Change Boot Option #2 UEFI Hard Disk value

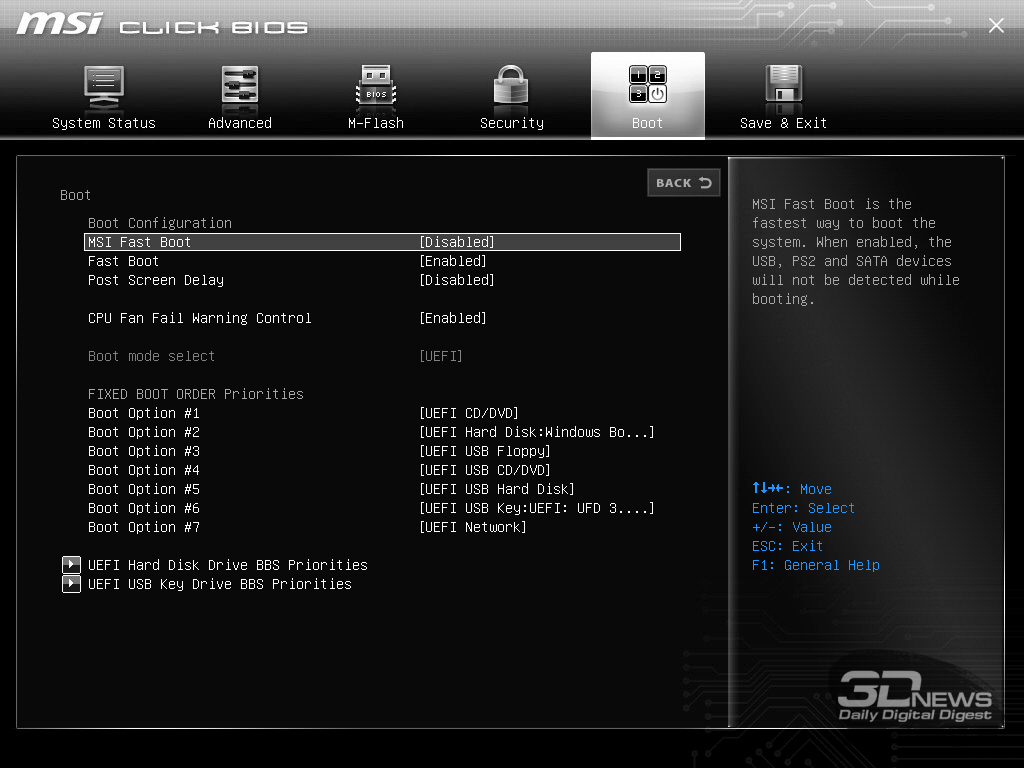click(x=537, y=432)
